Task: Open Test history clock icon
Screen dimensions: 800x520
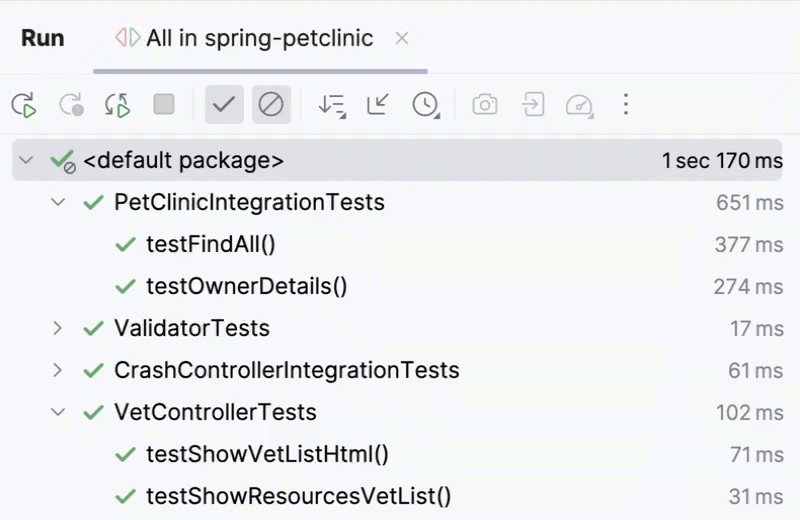Action: (x=426, y=104)
